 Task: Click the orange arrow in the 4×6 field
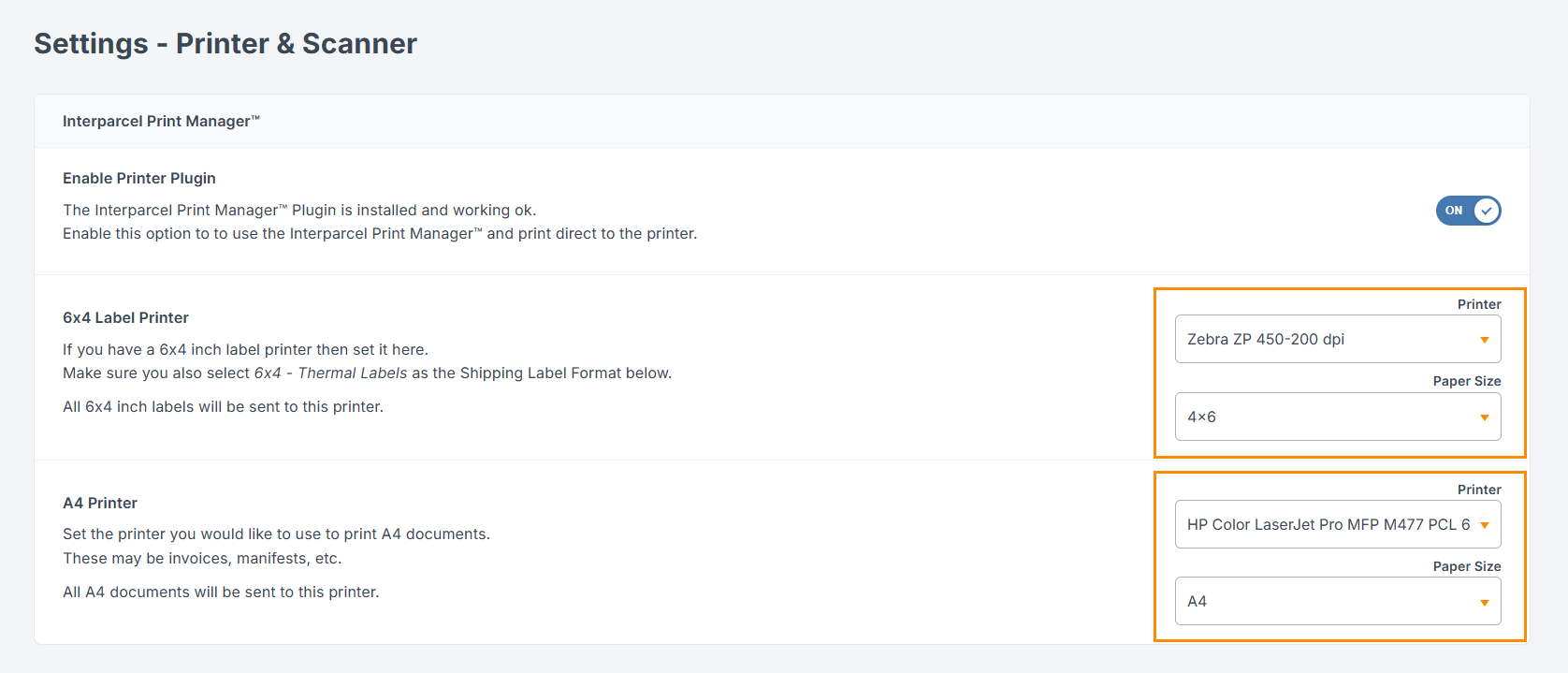[1484, 417]
